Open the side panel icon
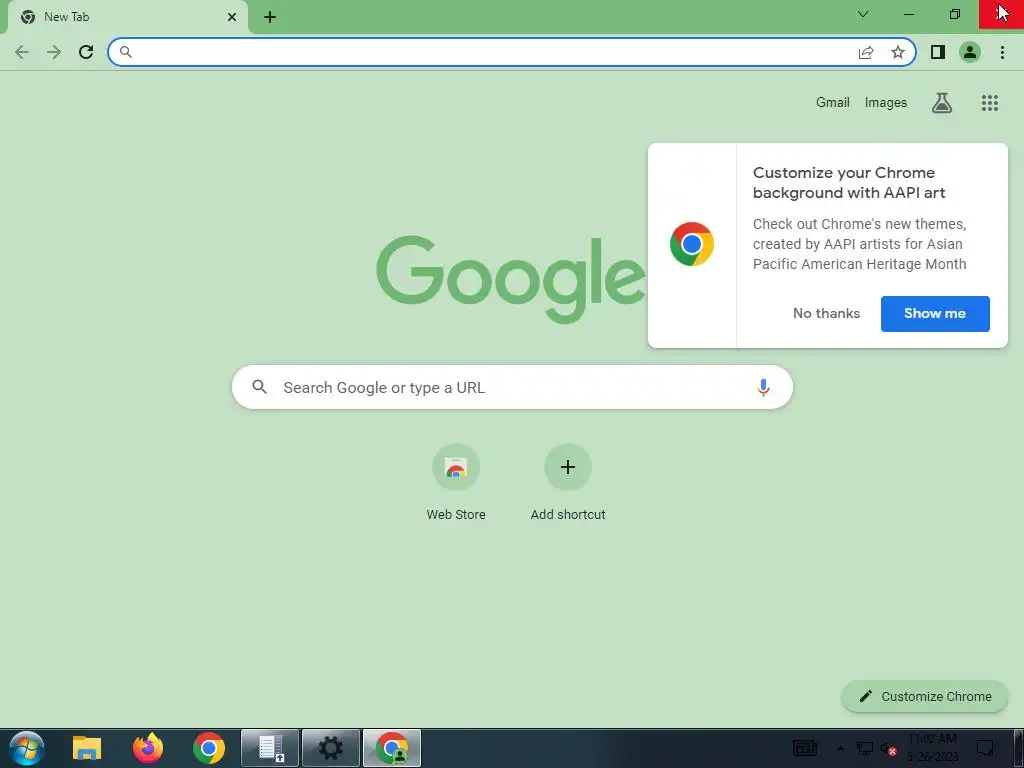This screenshot has height=768, width=1024. (938, 52)
